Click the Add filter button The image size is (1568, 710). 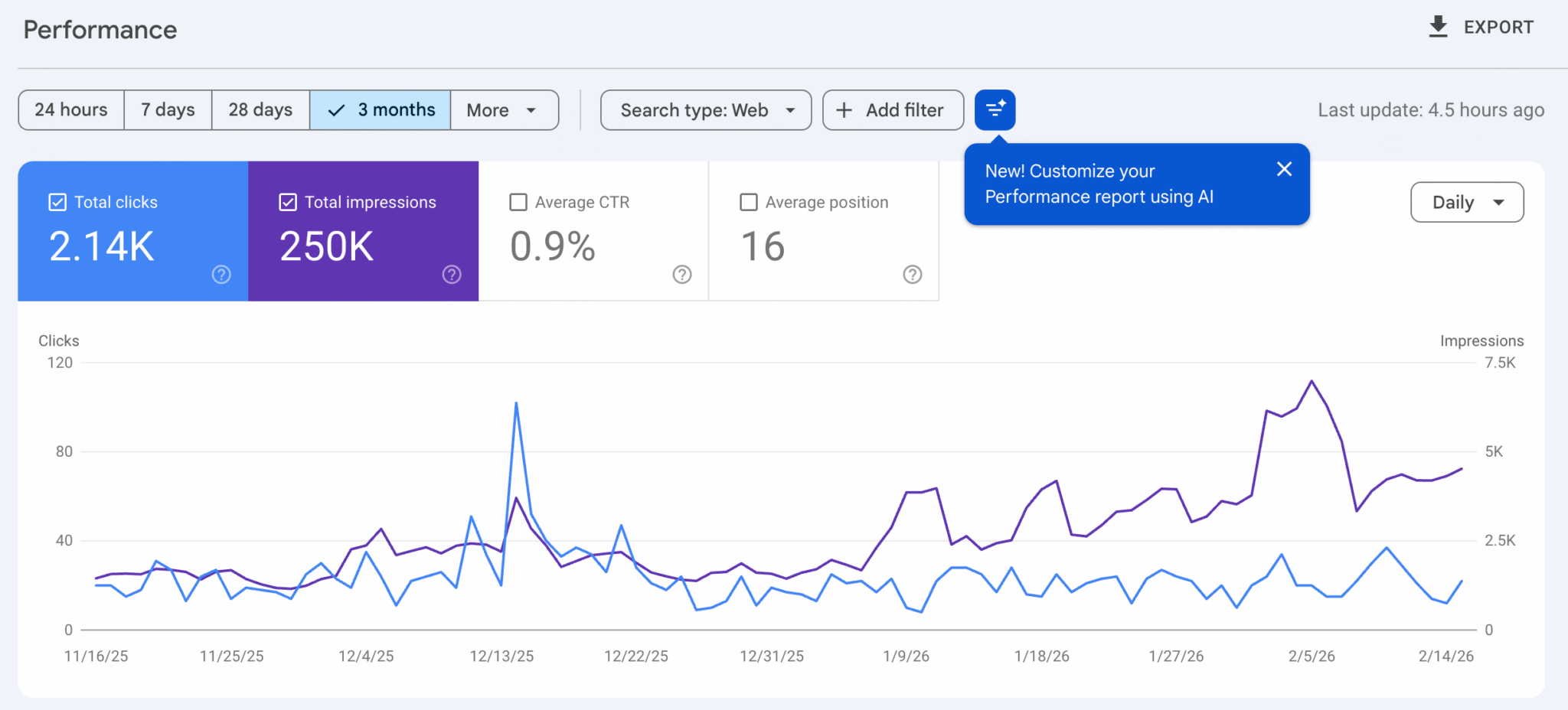click(893, 109)
